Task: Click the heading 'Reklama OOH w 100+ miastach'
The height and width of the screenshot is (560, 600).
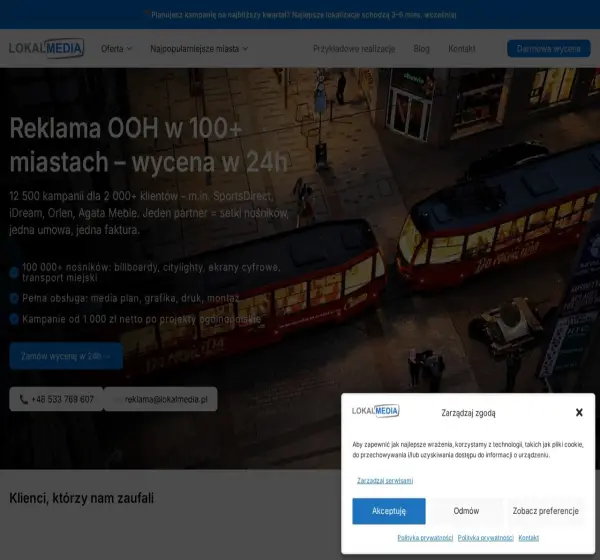Action: coord(148,145)
